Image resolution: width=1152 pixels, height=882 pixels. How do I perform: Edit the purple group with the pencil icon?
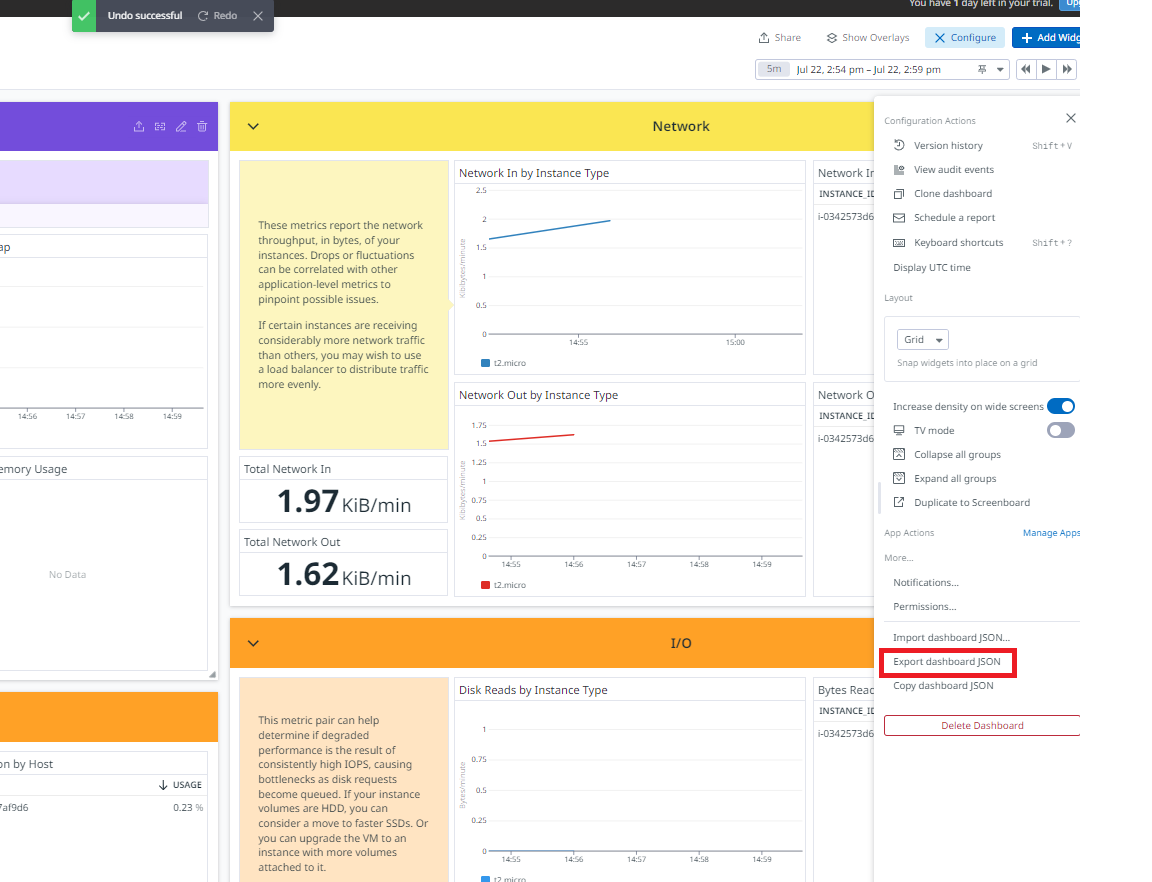point(181,126)
